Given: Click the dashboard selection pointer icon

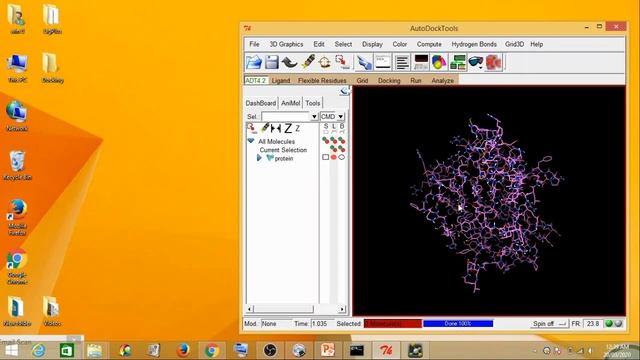Looking at the screenshot, I should (252, 128).
